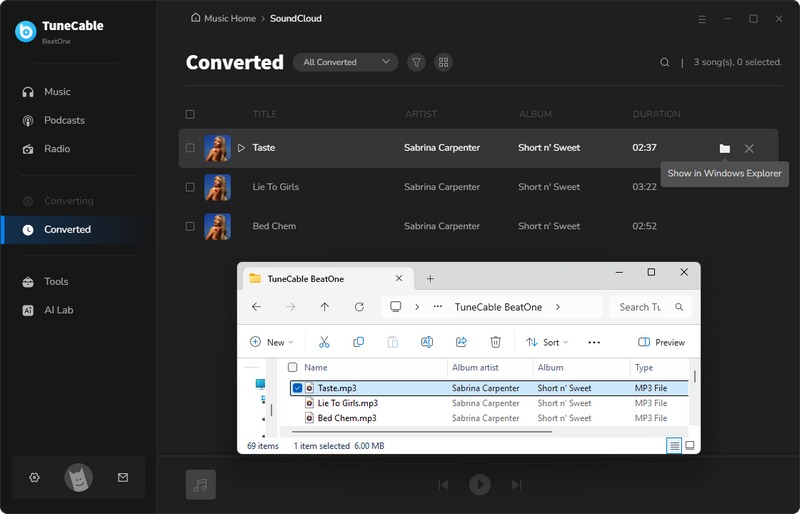The image size is (800, 514).
Task: Show Taste in Windows Explorer folder icon
Action: pos(724,149)
